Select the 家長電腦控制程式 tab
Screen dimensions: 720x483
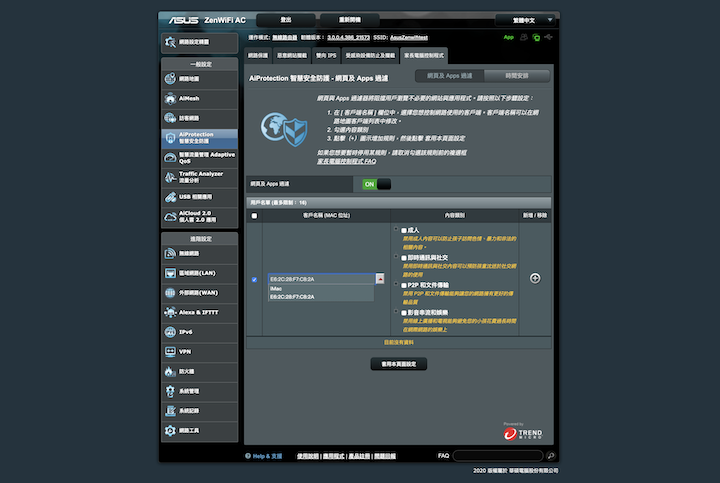pyautogui.click(x=424, y=56)
